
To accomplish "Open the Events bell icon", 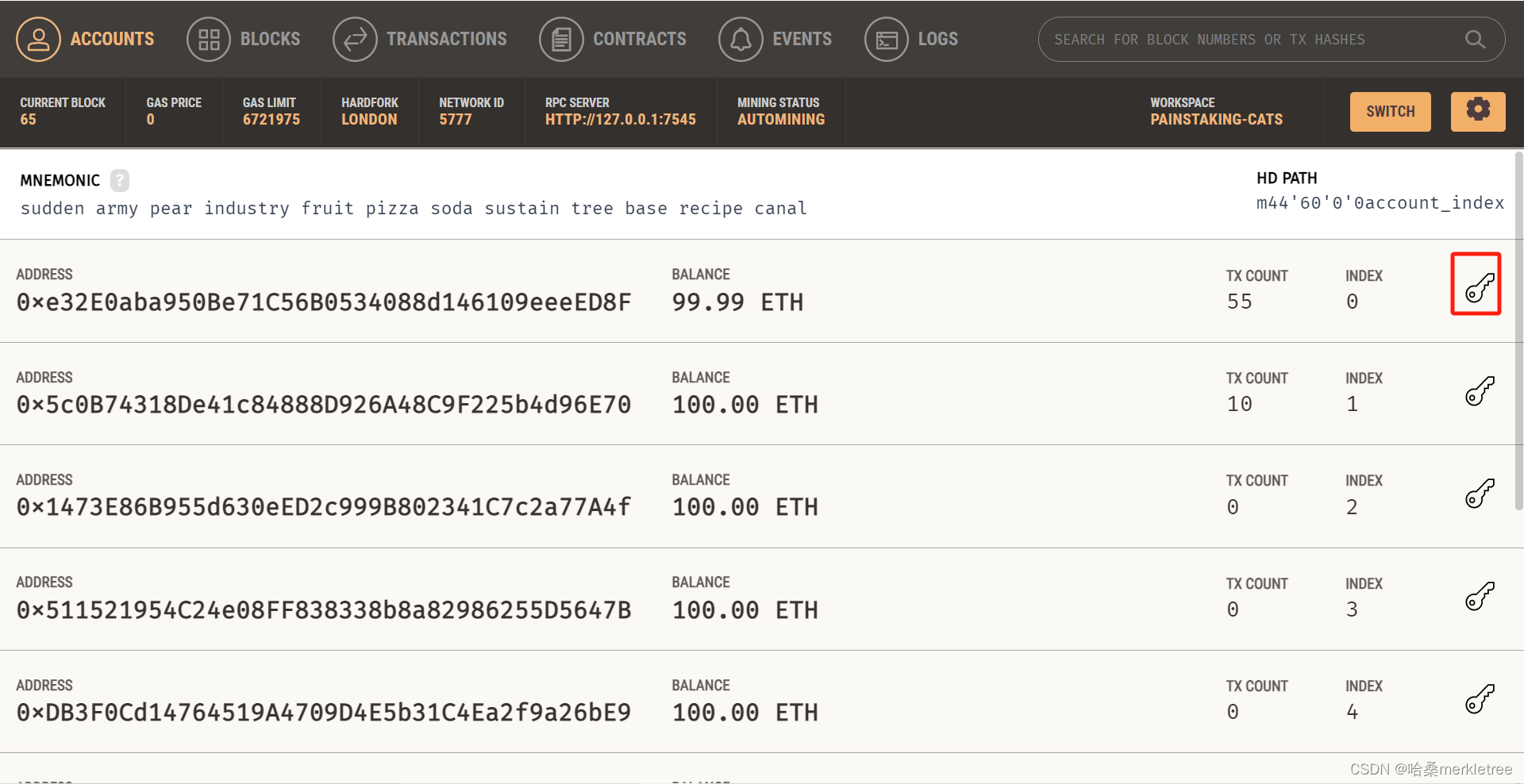I will point(741,39).
